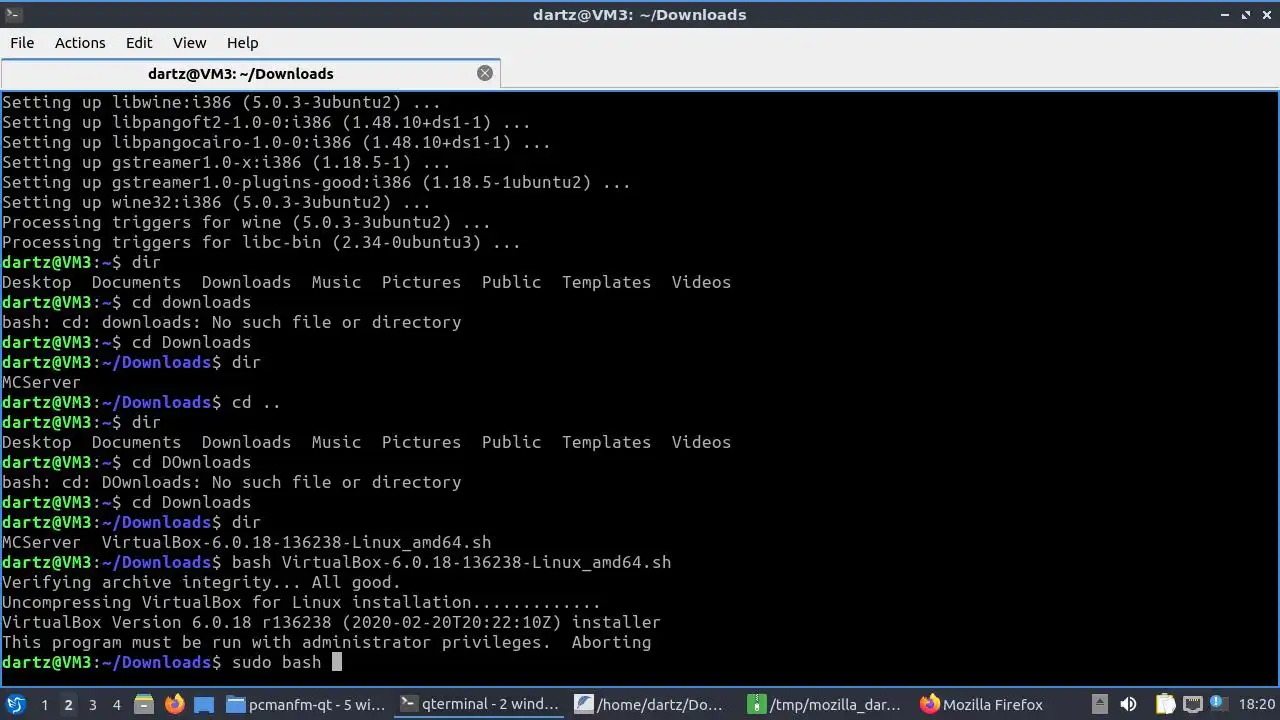Click 'bash: cd: downloads: No such file' error line
The height and width of the screenshot is (720, 1280).
tap(231, 322)
